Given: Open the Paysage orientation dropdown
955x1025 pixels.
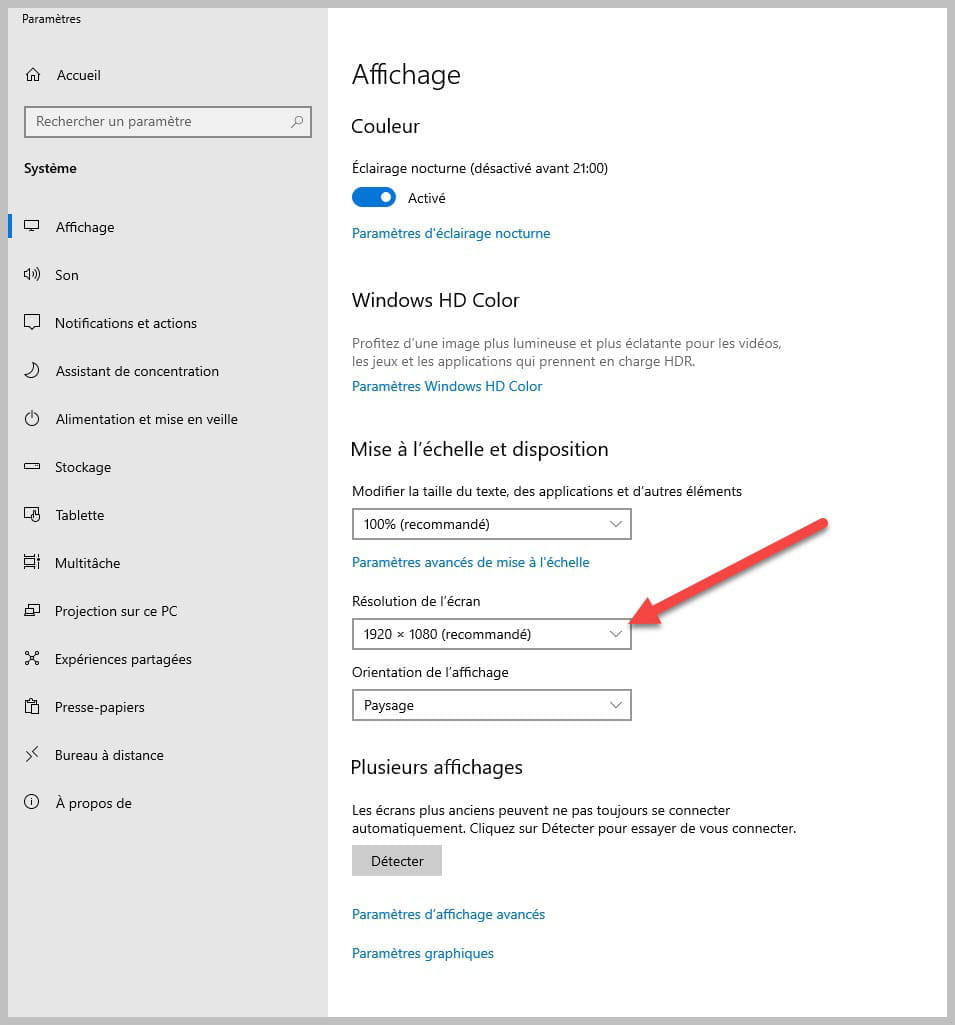Looking at the screenshot, I should 492,705.
